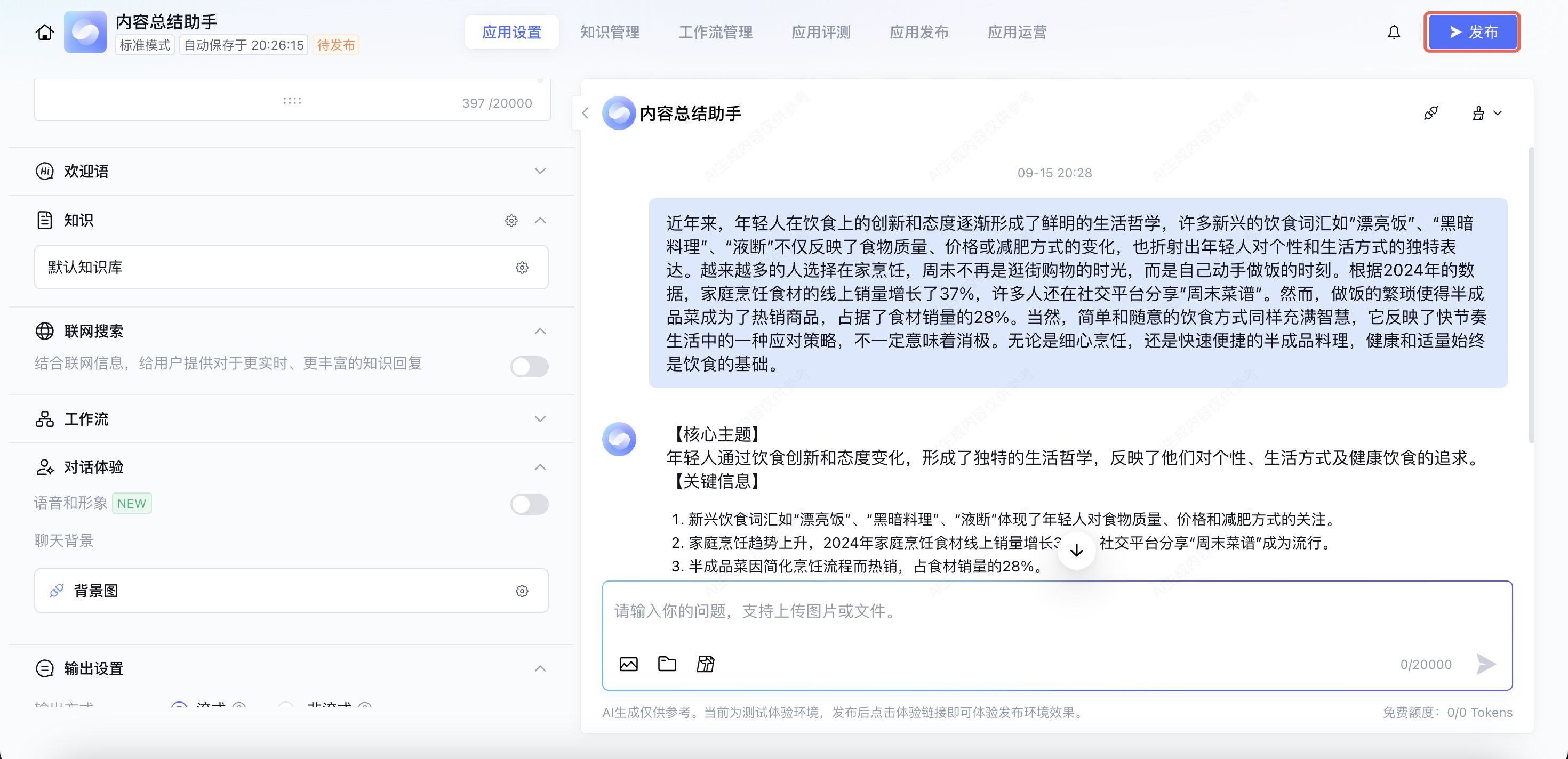Click the send message arrow icon

click(1485, 664)
